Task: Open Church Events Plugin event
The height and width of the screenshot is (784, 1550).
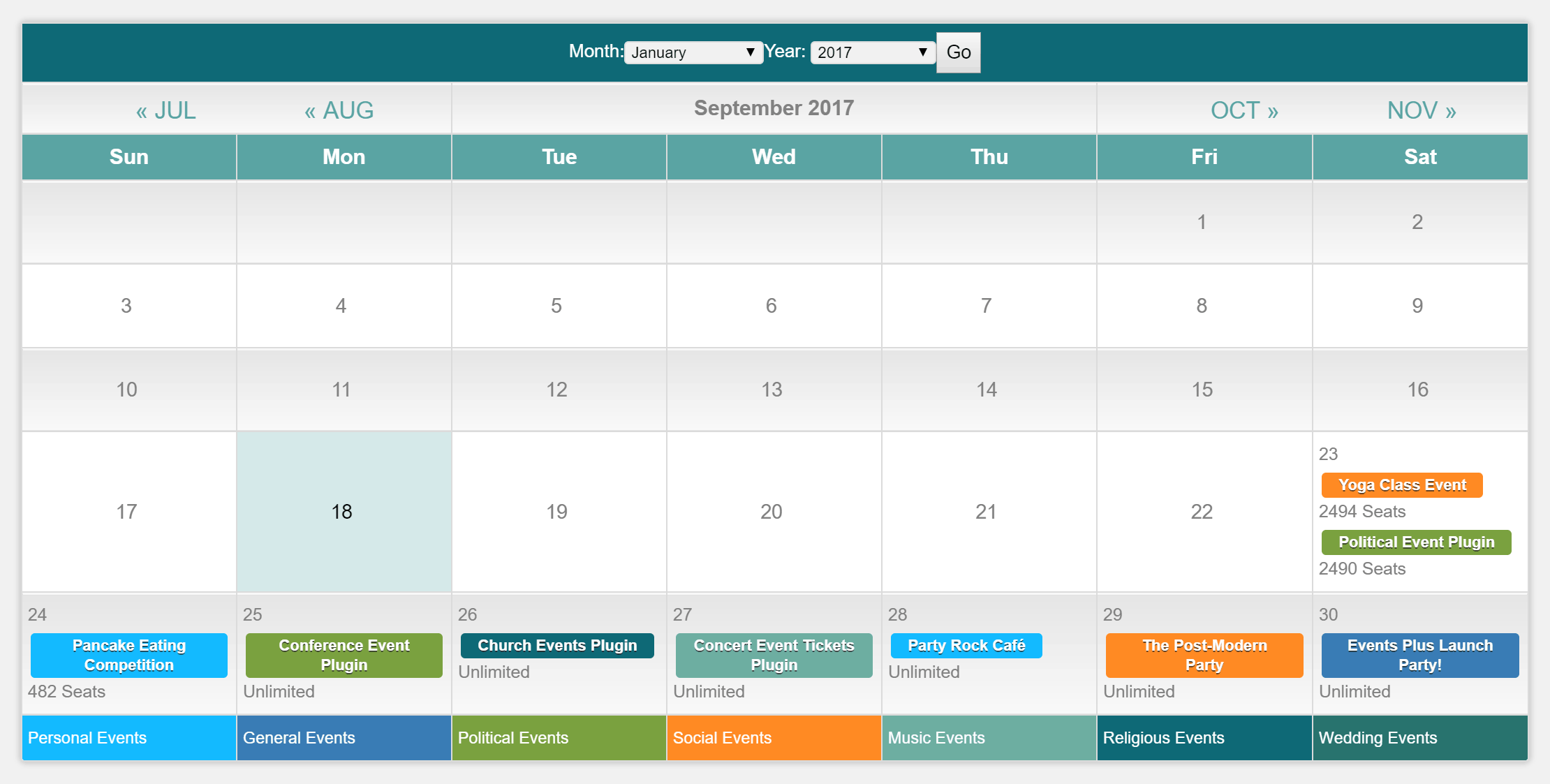Action: 557,646
